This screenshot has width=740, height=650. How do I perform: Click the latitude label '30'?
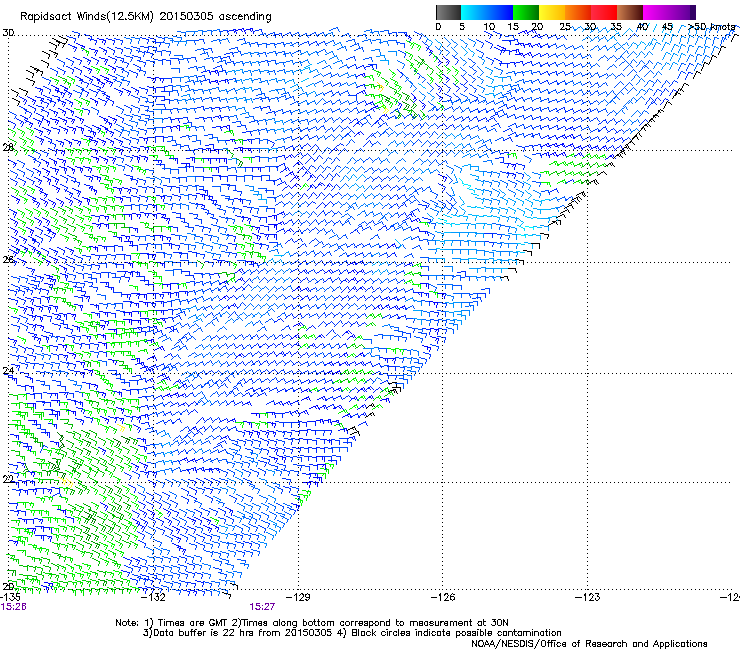(x=8, y=33)
